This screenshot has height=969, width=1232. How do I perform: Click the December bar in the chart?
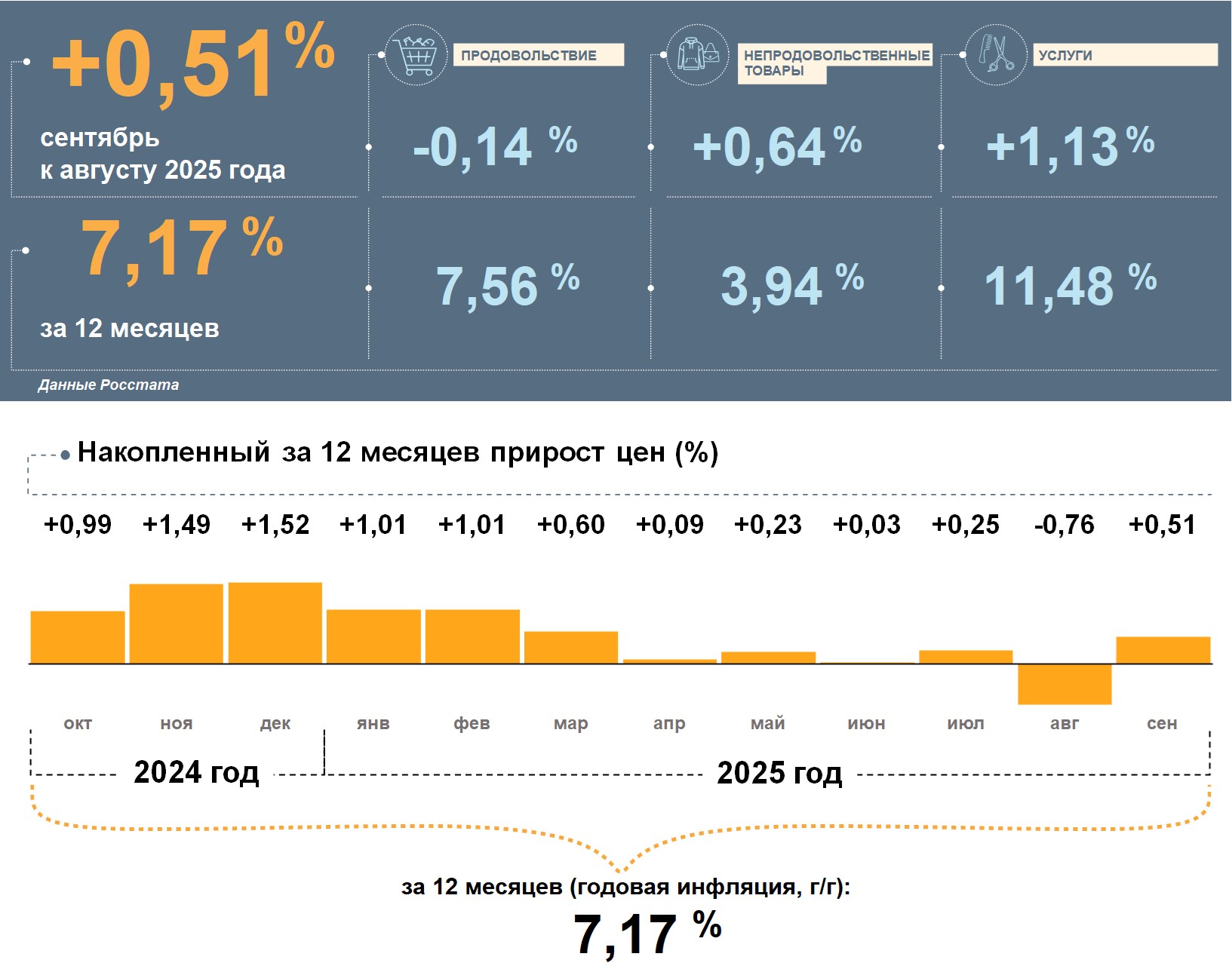click(x=275, y=623)
